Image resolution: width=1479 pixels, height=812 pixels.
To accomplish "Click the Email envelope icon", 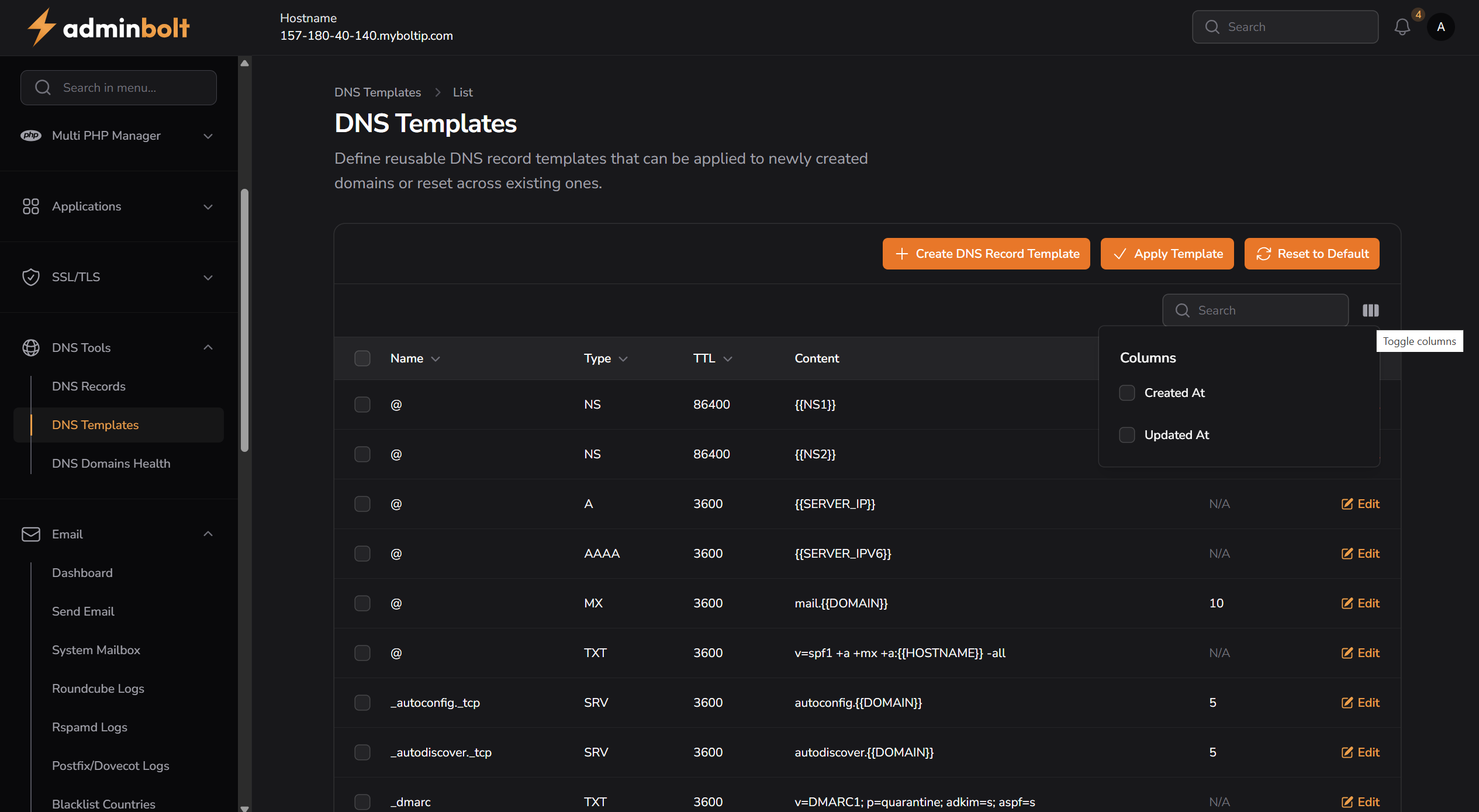I will pos(32,534).
